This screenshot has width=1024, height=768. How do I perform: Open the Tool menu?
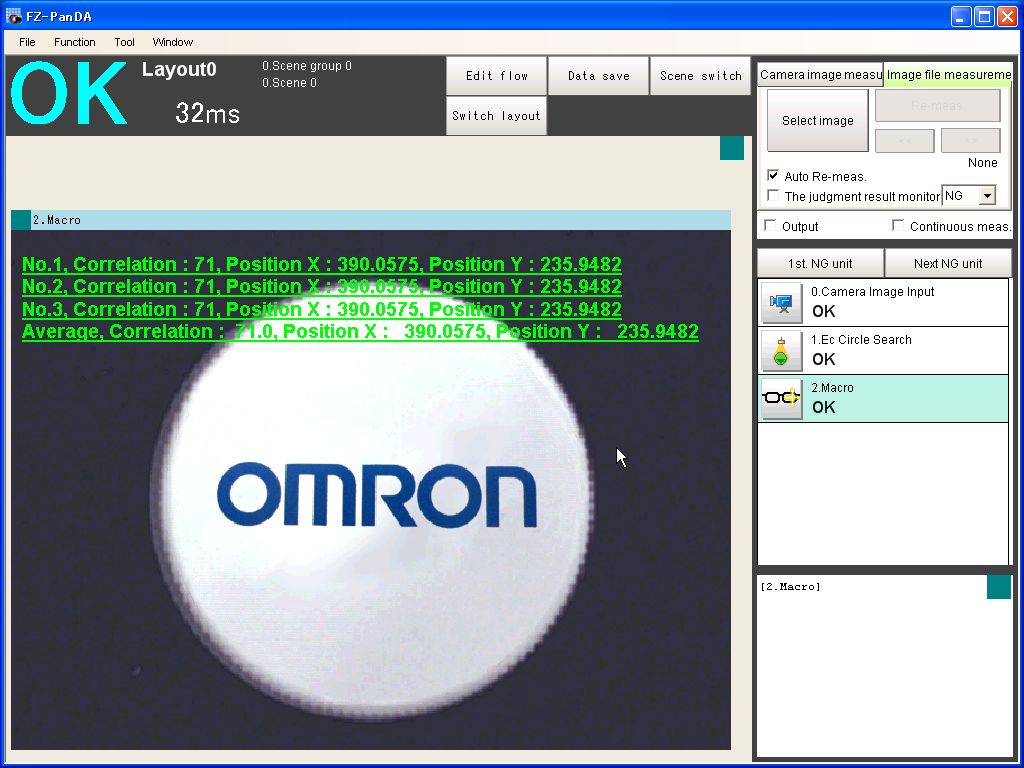[124, 42]
